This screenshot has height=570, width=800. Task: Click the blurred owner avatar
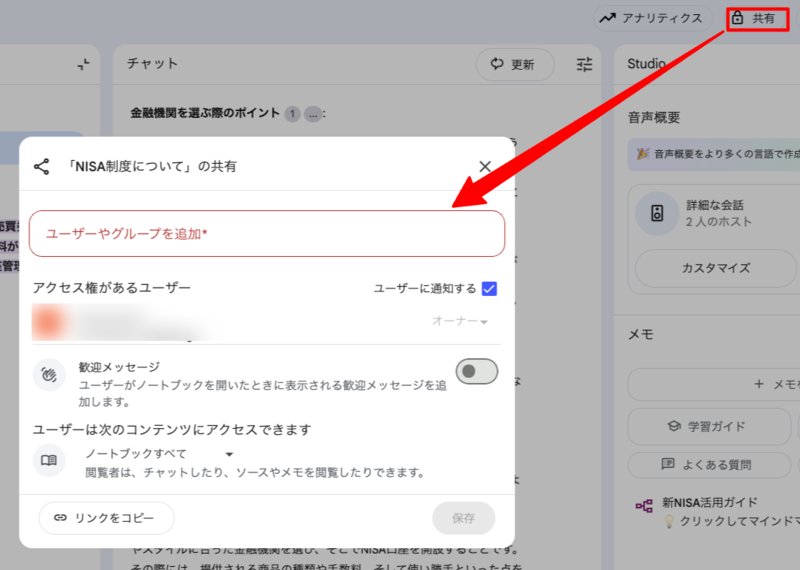[x=49, y=323]
